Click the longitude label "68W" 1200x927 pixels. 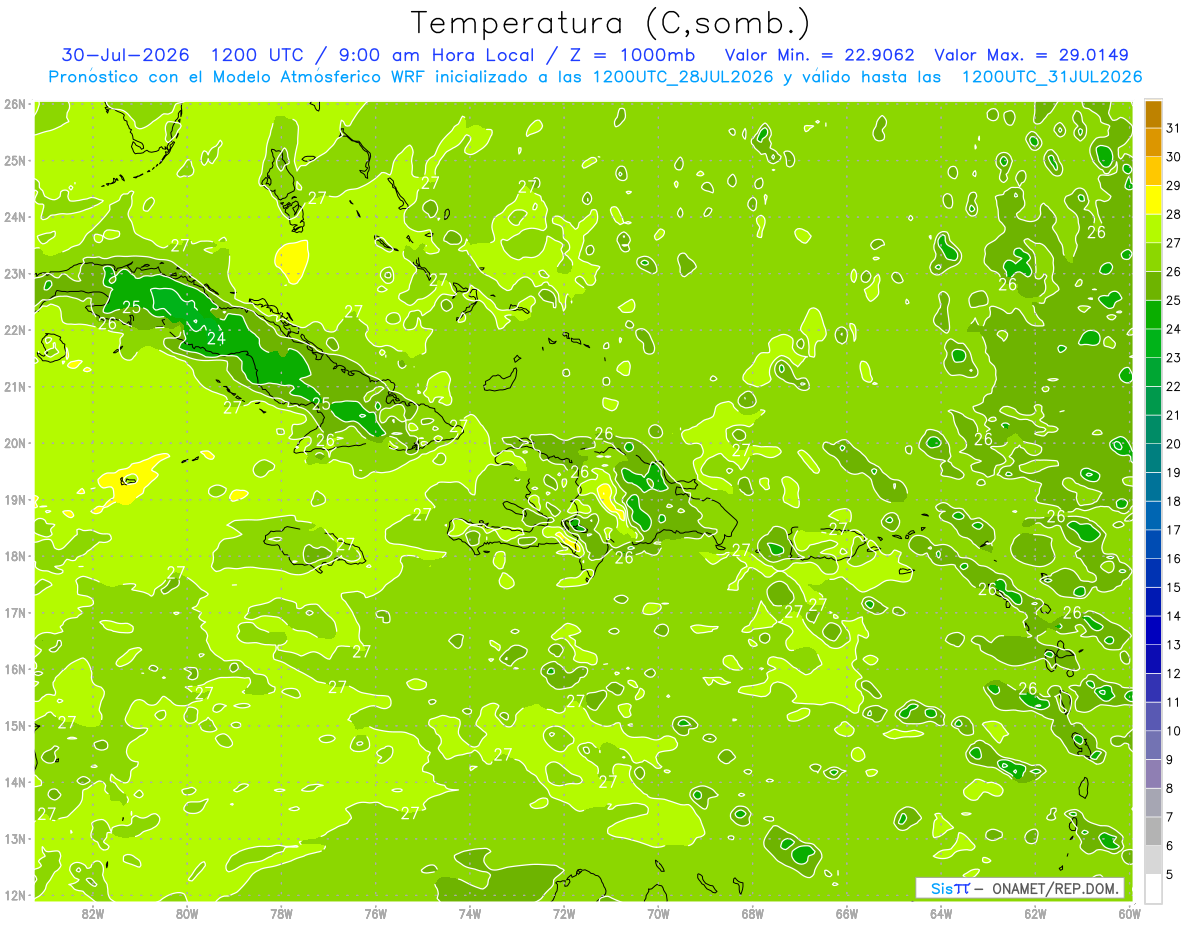[x=753, y=913]
